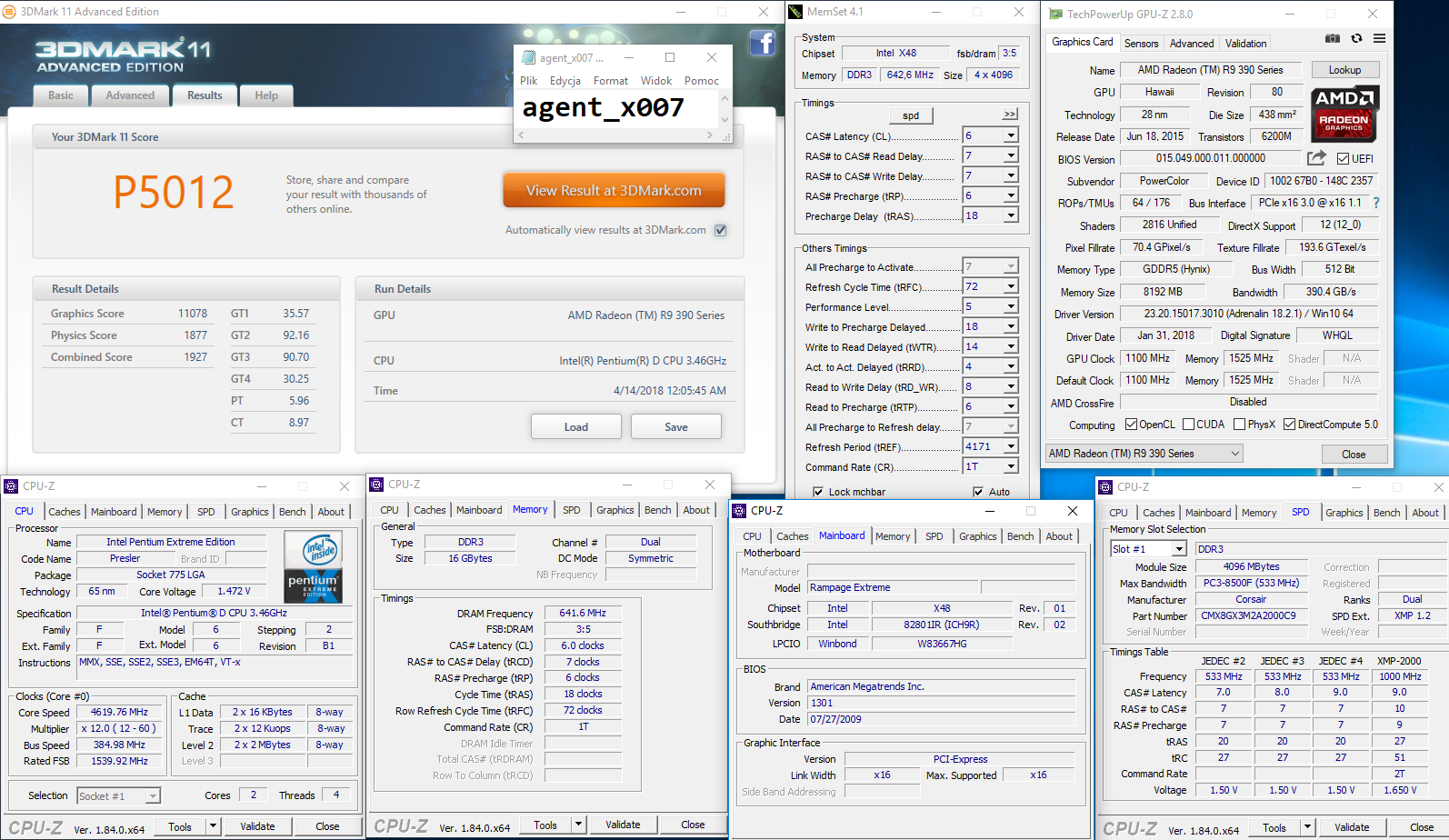Click Validate in the CPU-Z Memory window

click(623, 825)
